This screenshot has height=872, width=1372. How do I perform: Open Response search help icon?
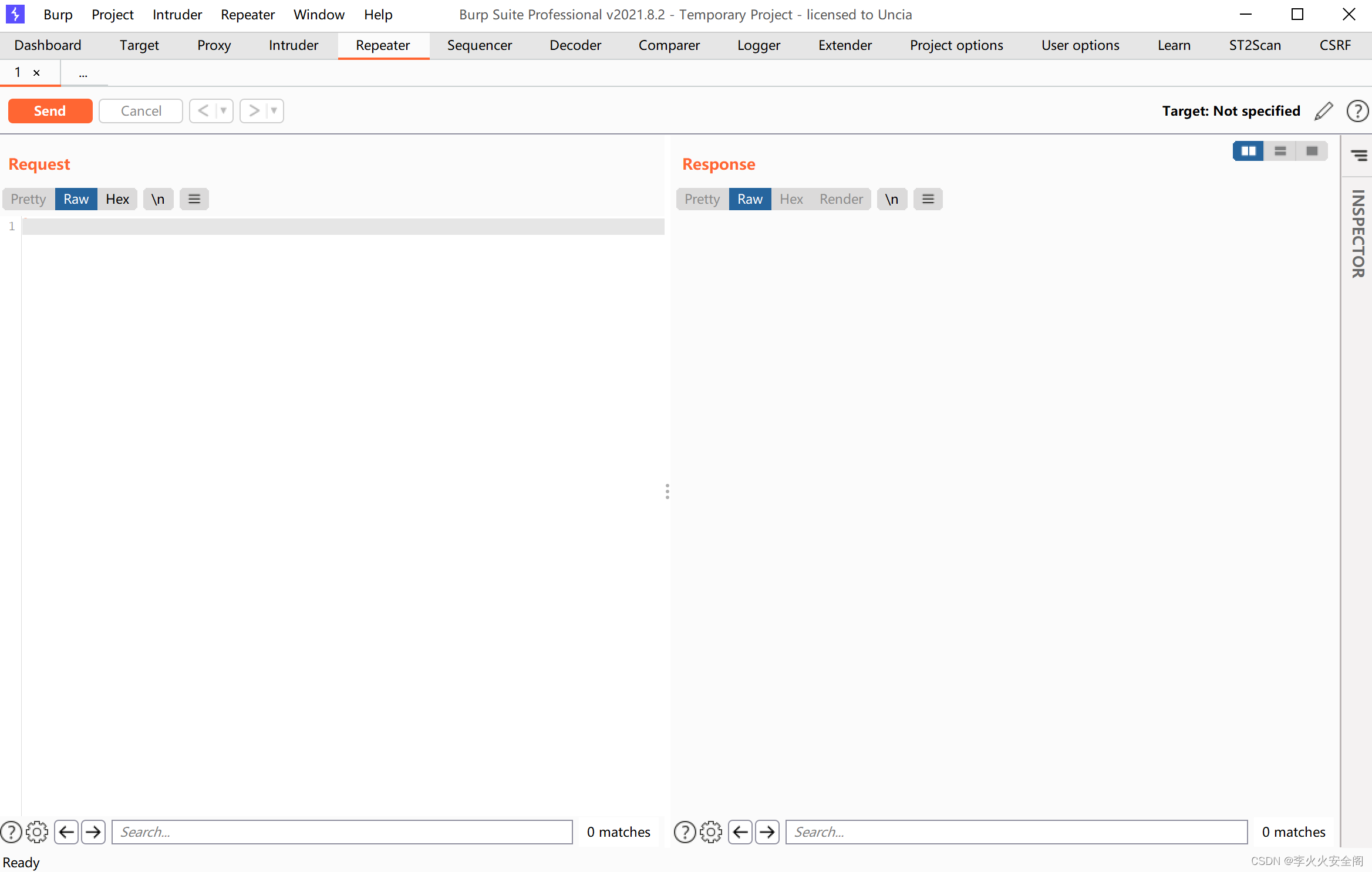click(x=685, y=832)
